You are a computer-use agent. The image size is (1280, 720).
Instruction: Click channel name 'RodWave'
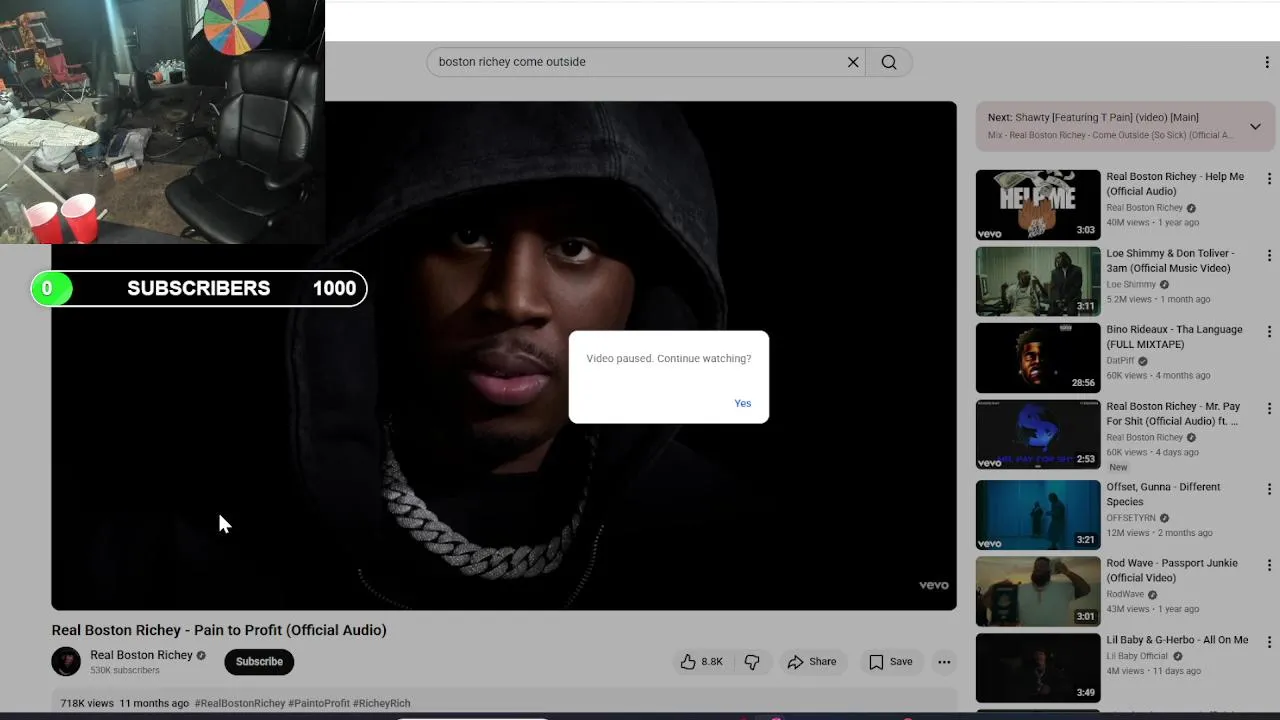pos(1125,594)
